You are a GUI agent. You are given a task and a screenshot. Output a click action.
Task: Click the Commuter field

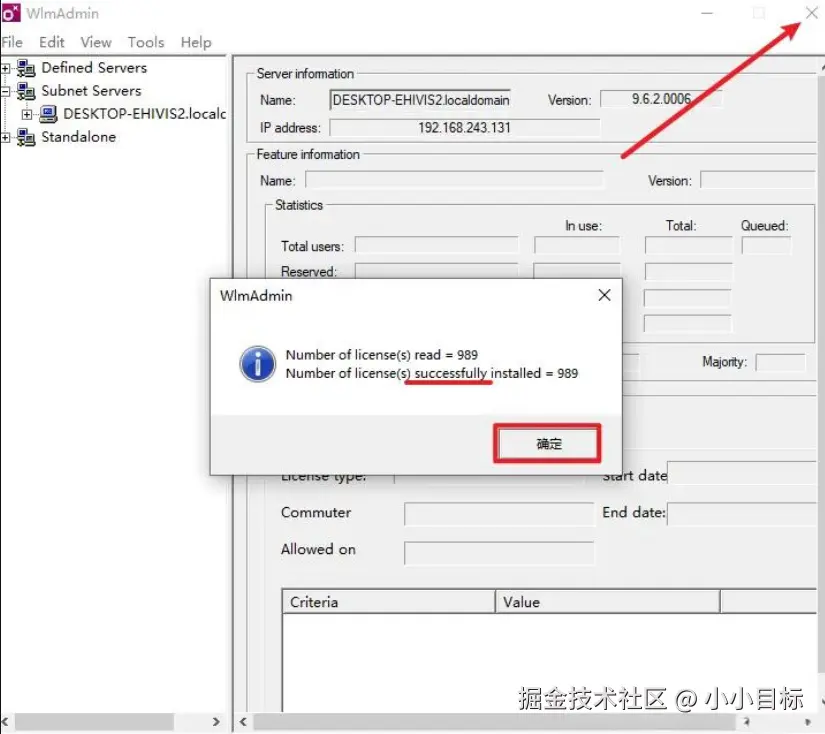pos(499,514)
